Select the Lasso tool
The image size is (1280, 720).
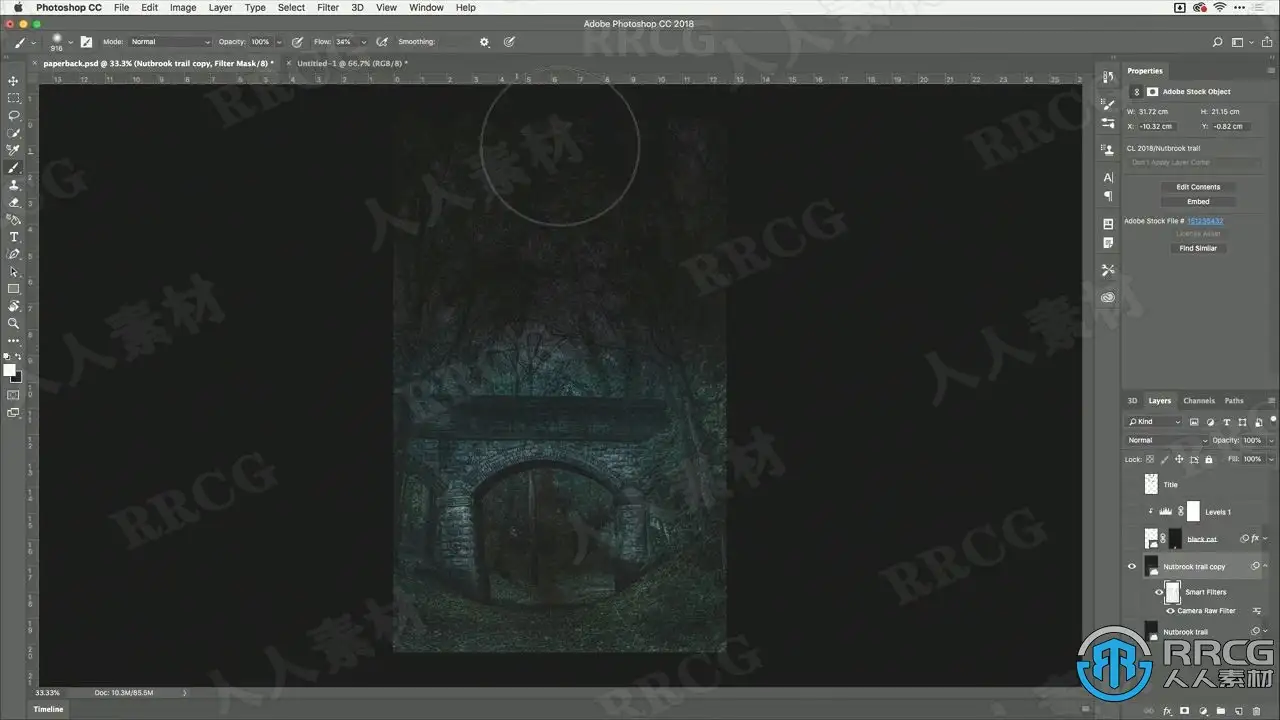click(x=14, y=115)
